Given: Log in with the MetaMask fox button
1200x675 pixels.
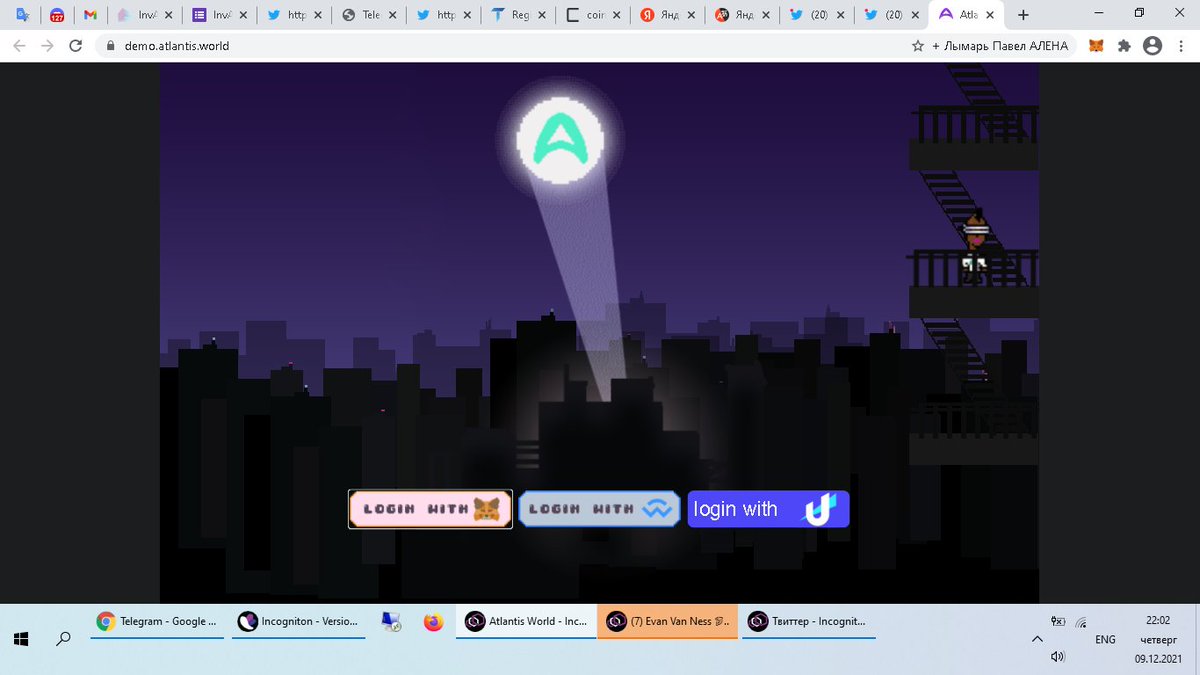Looking at the screenshot, I should click(430, 509).
